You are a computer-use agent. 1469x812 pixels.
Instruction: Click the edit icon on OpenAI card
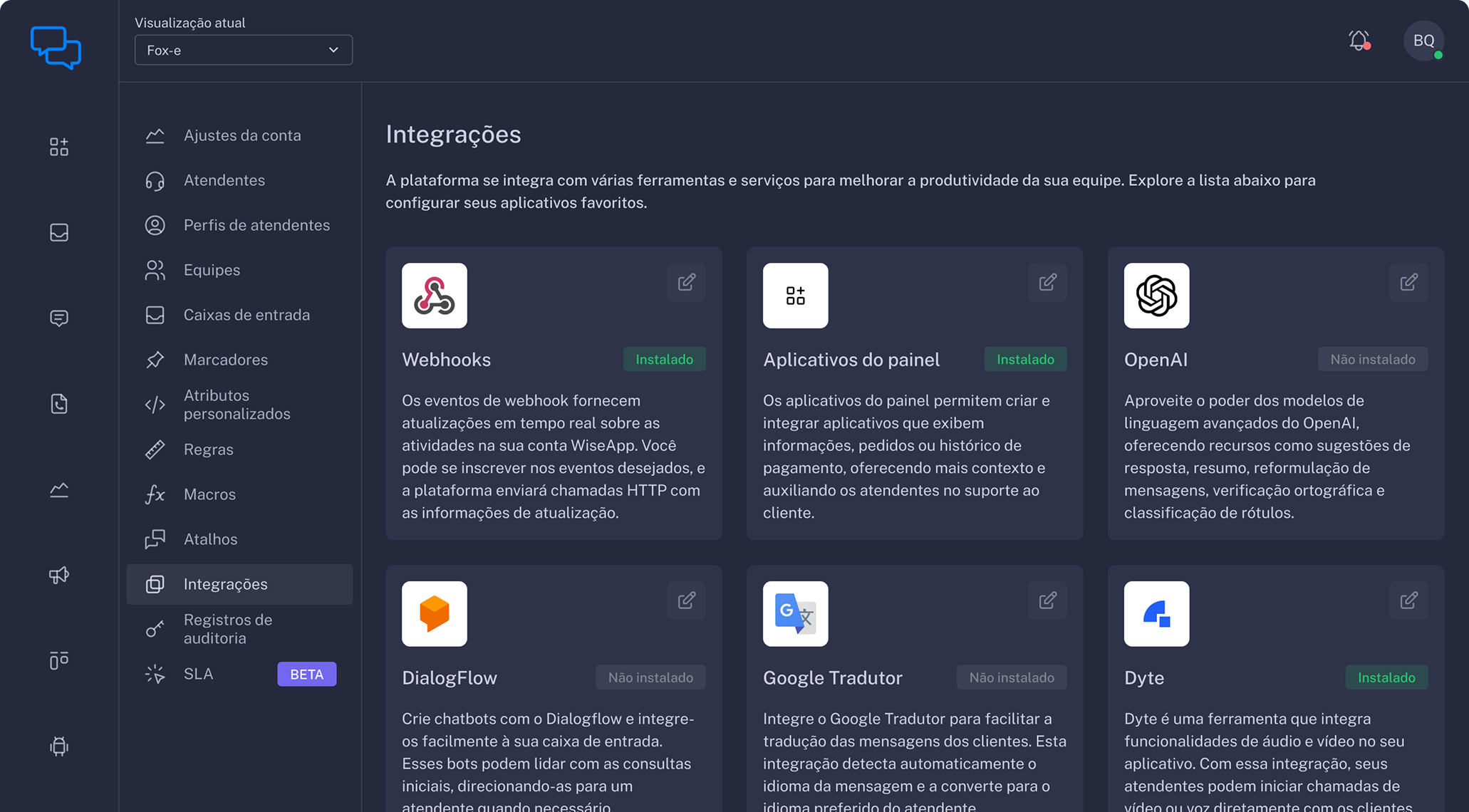pos(1408,282)
